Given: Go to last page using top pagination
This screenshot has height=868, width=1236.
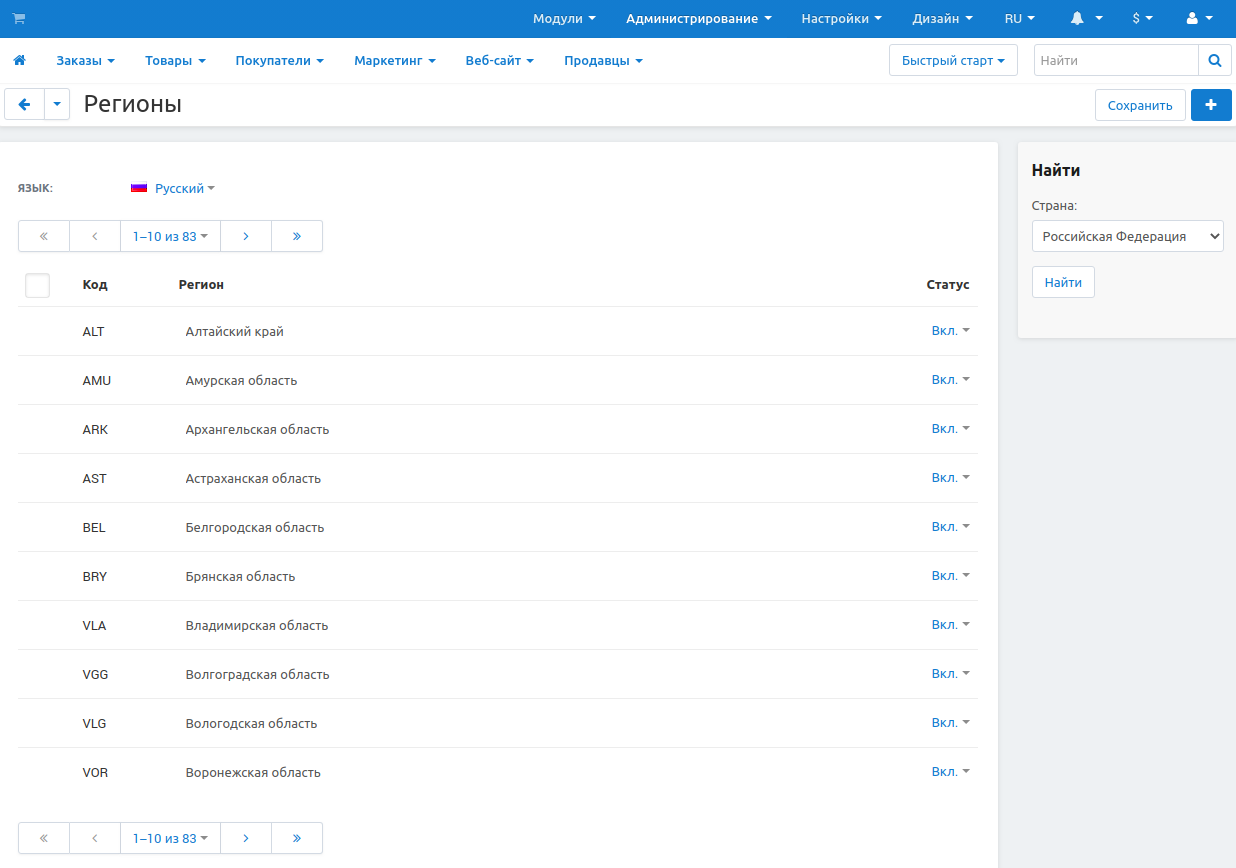Looking at the screenshot, I should pyautogui.click(x=297, y=236).
